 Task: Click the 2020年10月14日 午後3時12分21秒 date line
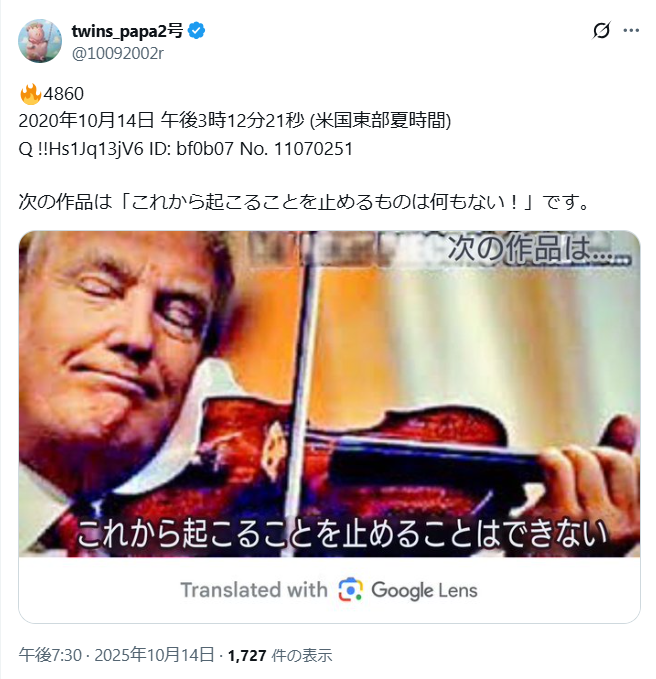[x=235, y=120]
